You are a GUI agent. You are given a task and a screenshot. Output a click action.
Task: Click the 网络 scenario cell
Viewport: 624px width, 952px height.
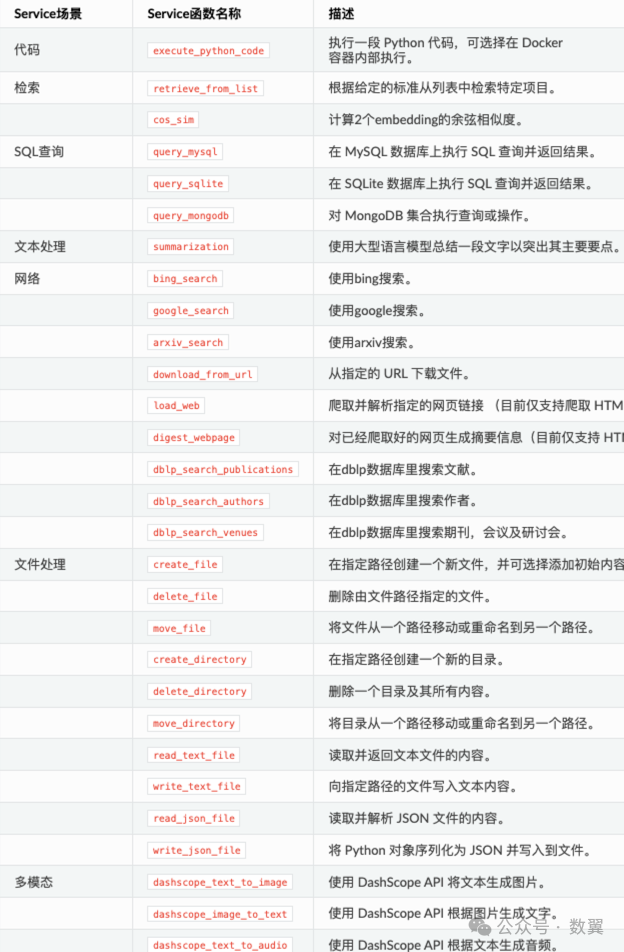coord(27,279)
